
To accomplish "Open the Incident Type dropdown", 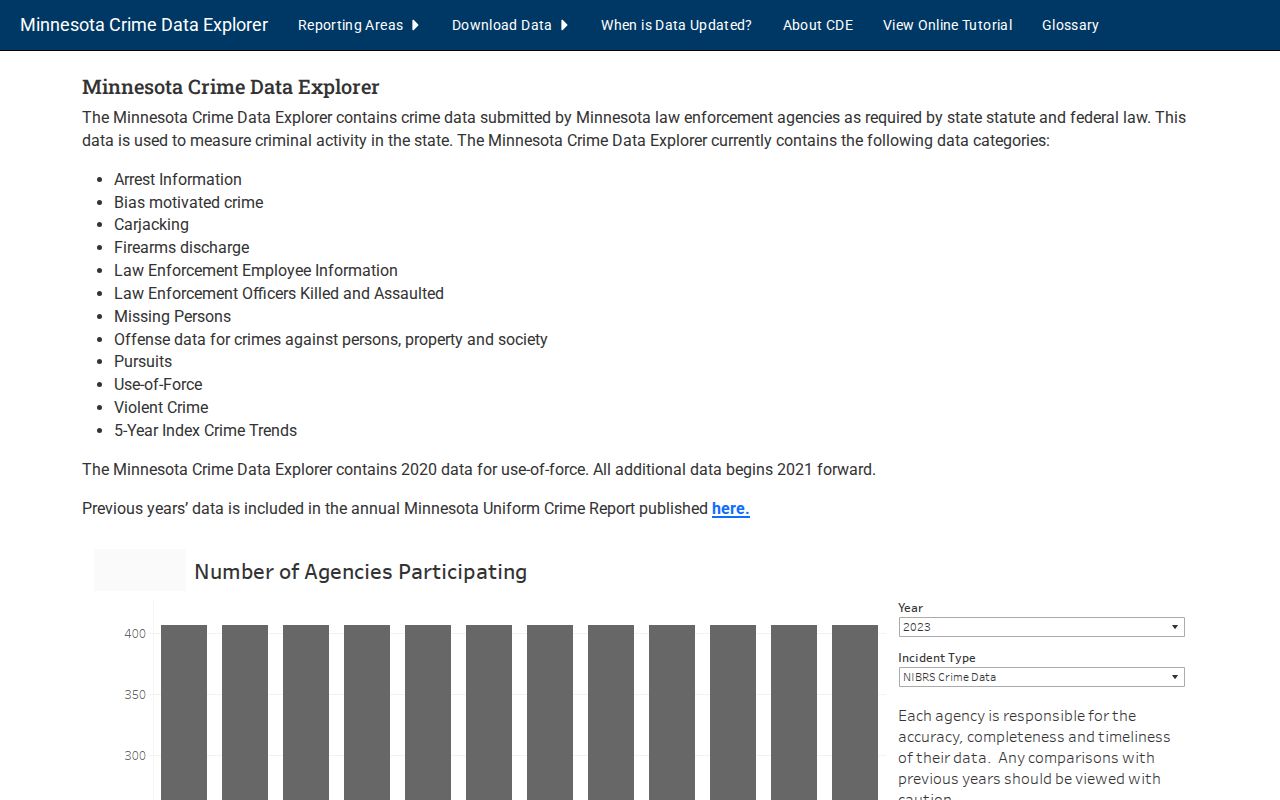I will (1041, 677).
